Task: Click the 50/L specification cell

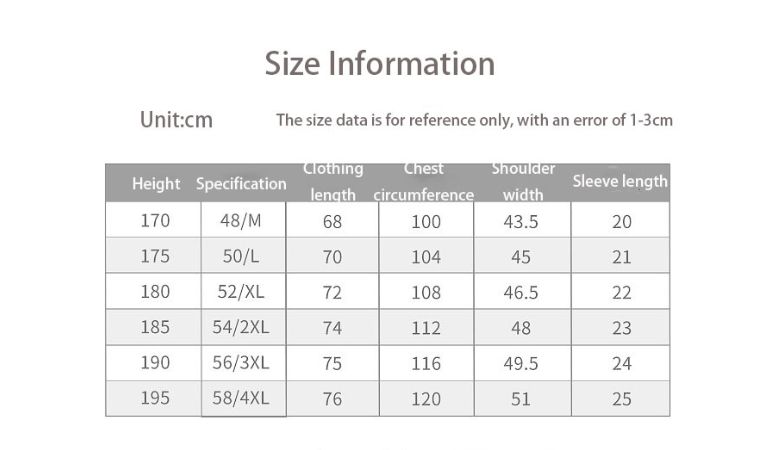Action: 244,256
